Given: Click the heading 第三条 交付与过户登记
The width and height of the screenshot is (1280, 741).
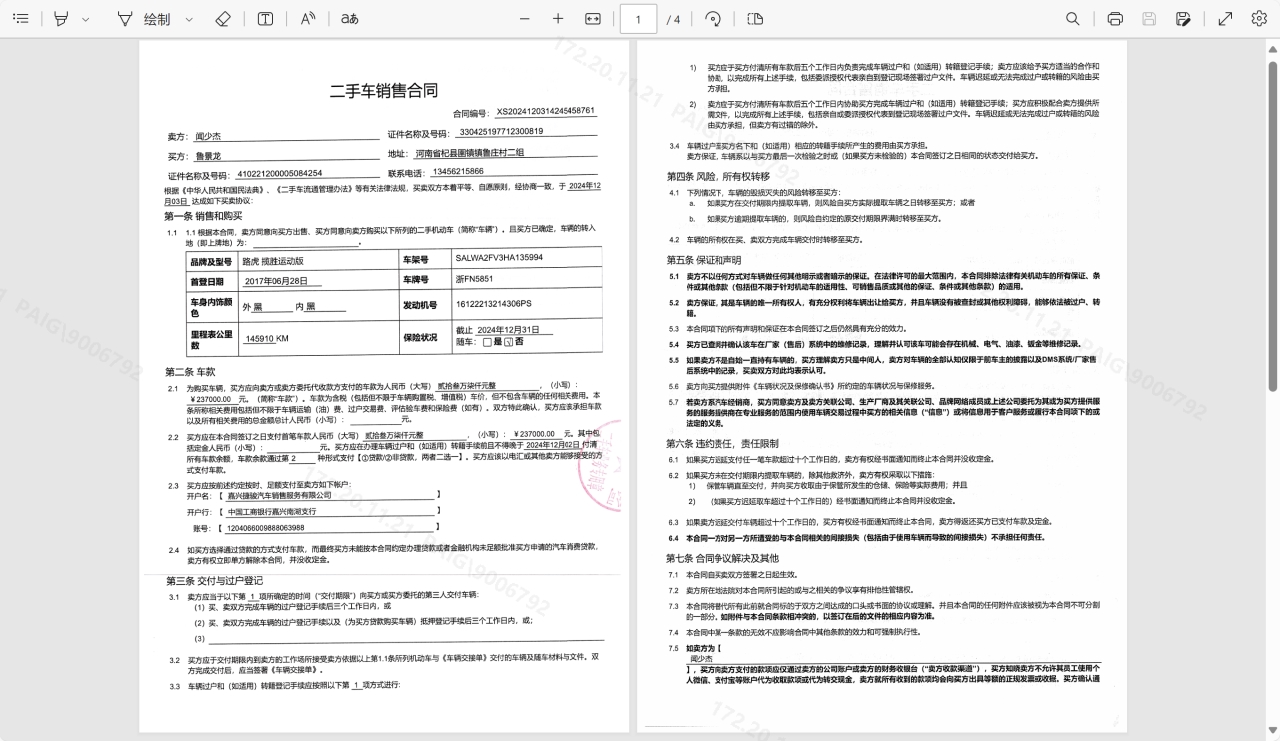Looking at the screenshot, I should click(214, 581).
